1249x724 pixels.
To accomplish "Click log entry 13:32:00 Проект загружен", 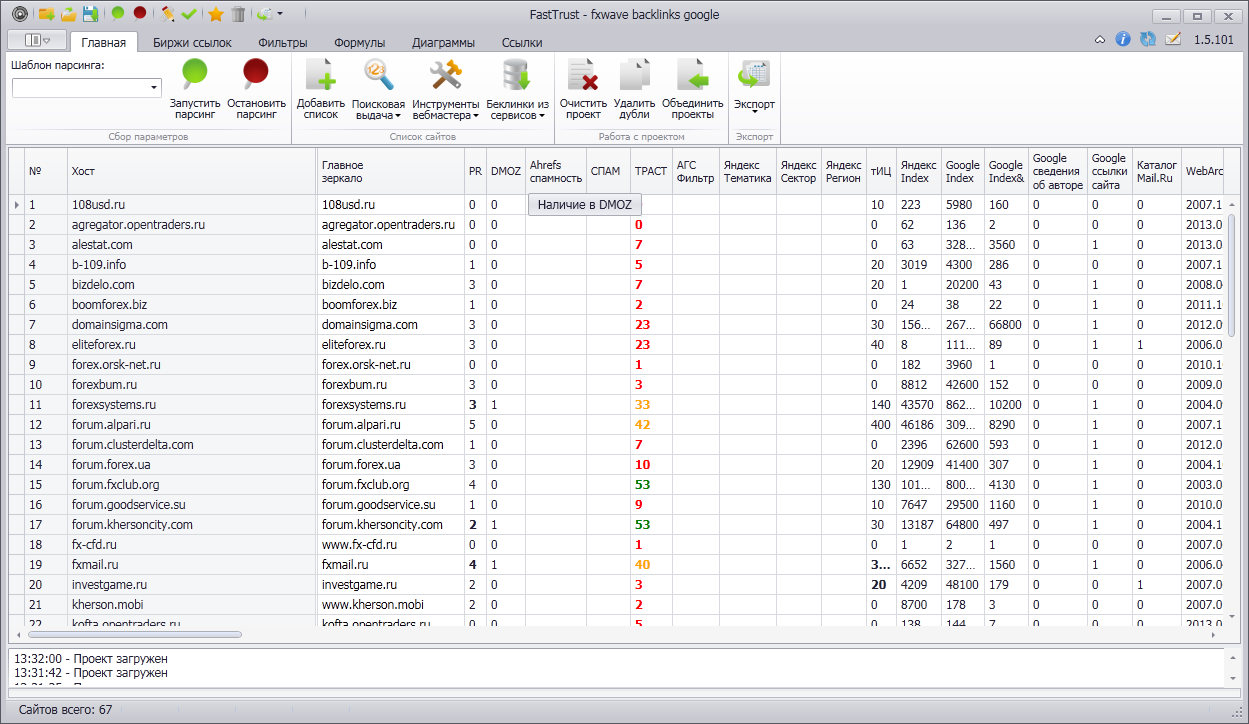I will click(90, 659).
